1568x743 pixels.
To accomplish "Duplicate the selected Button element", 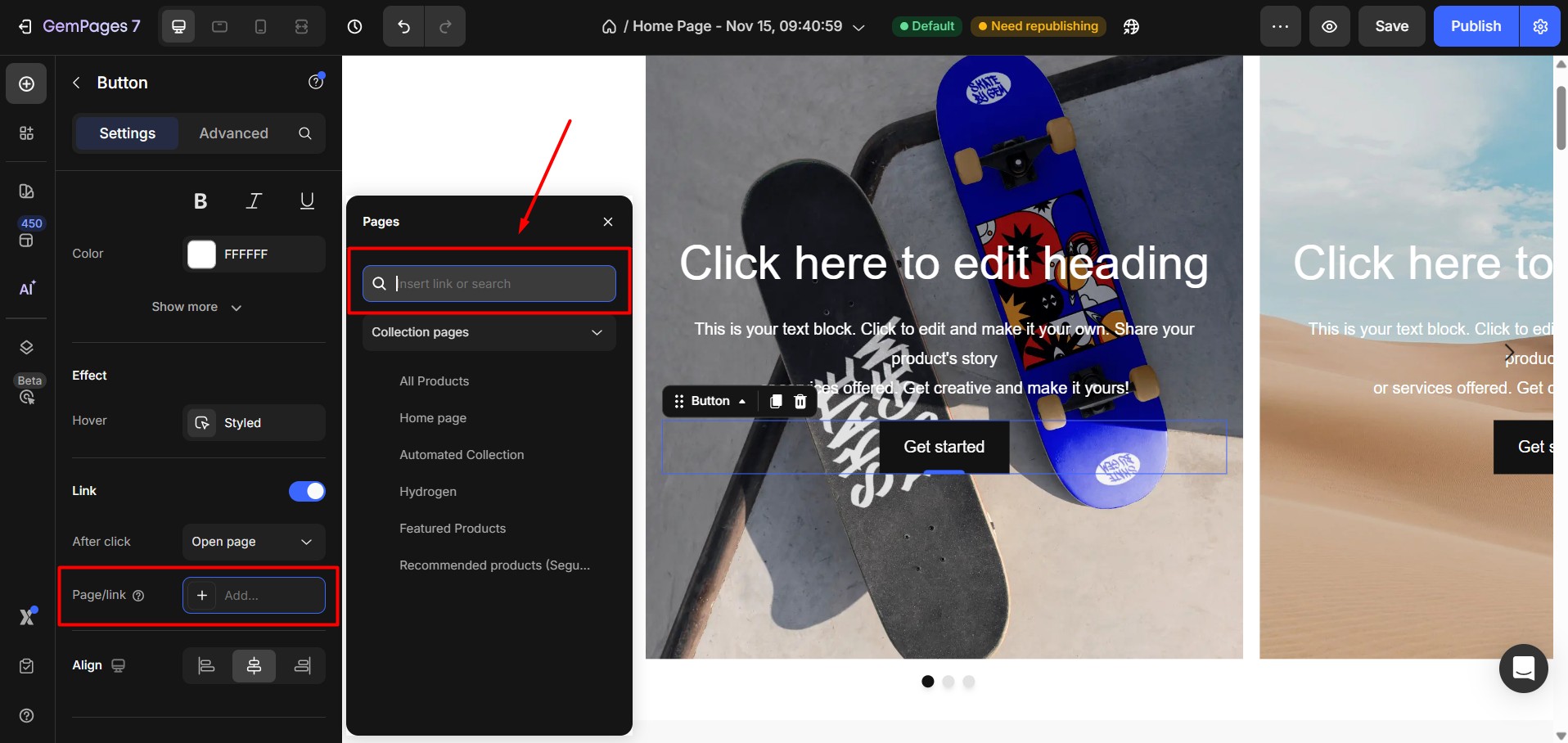I will click(x=775, y=401).
